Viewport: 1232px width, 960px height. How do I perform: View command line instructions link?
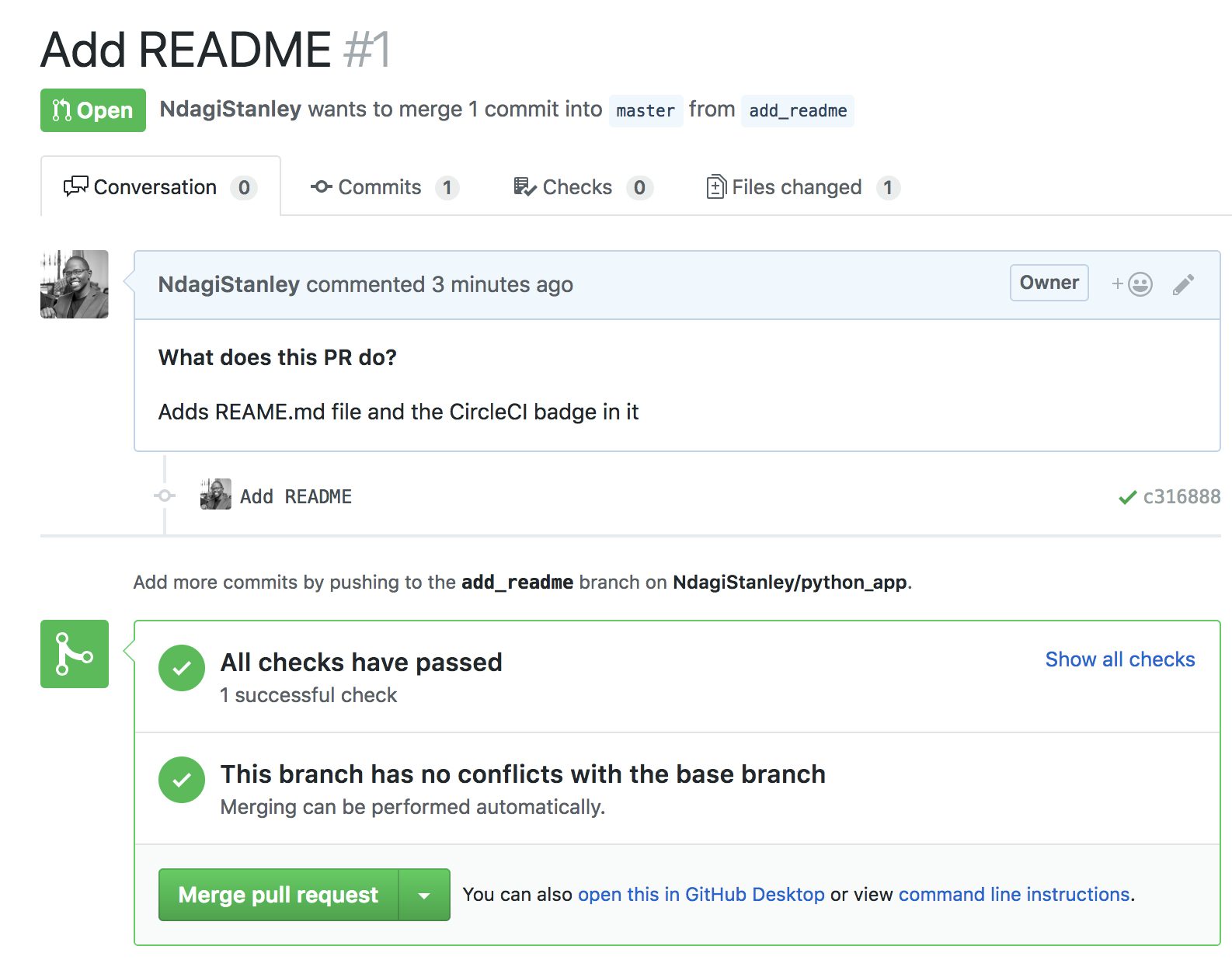point(1014,895)
